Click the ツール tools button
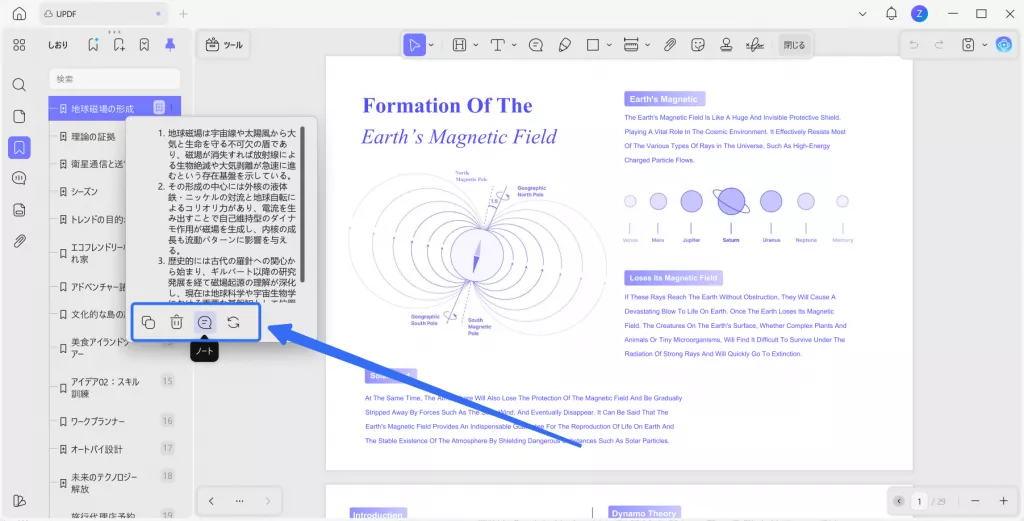 click(x=224, y=45)
